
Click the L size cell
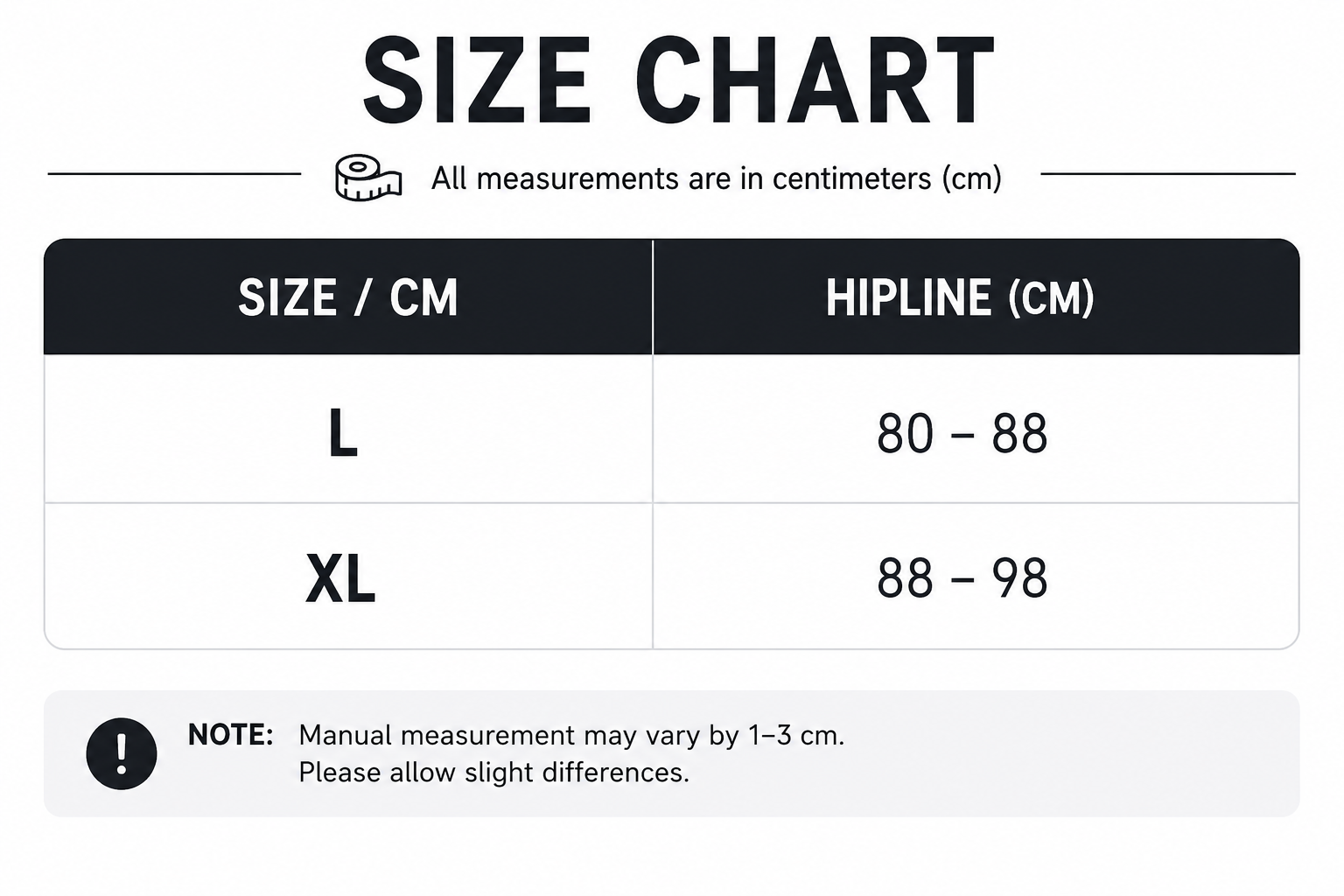tap(348, 429)
